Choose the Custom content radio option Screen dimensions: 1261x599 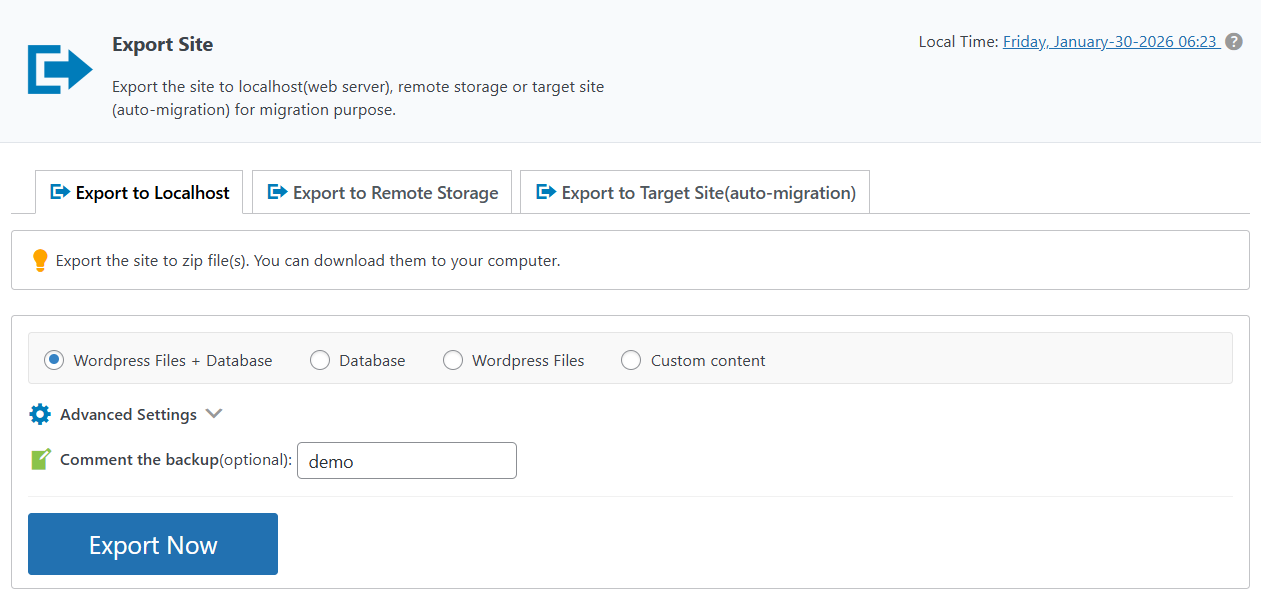tap(631, 360)
